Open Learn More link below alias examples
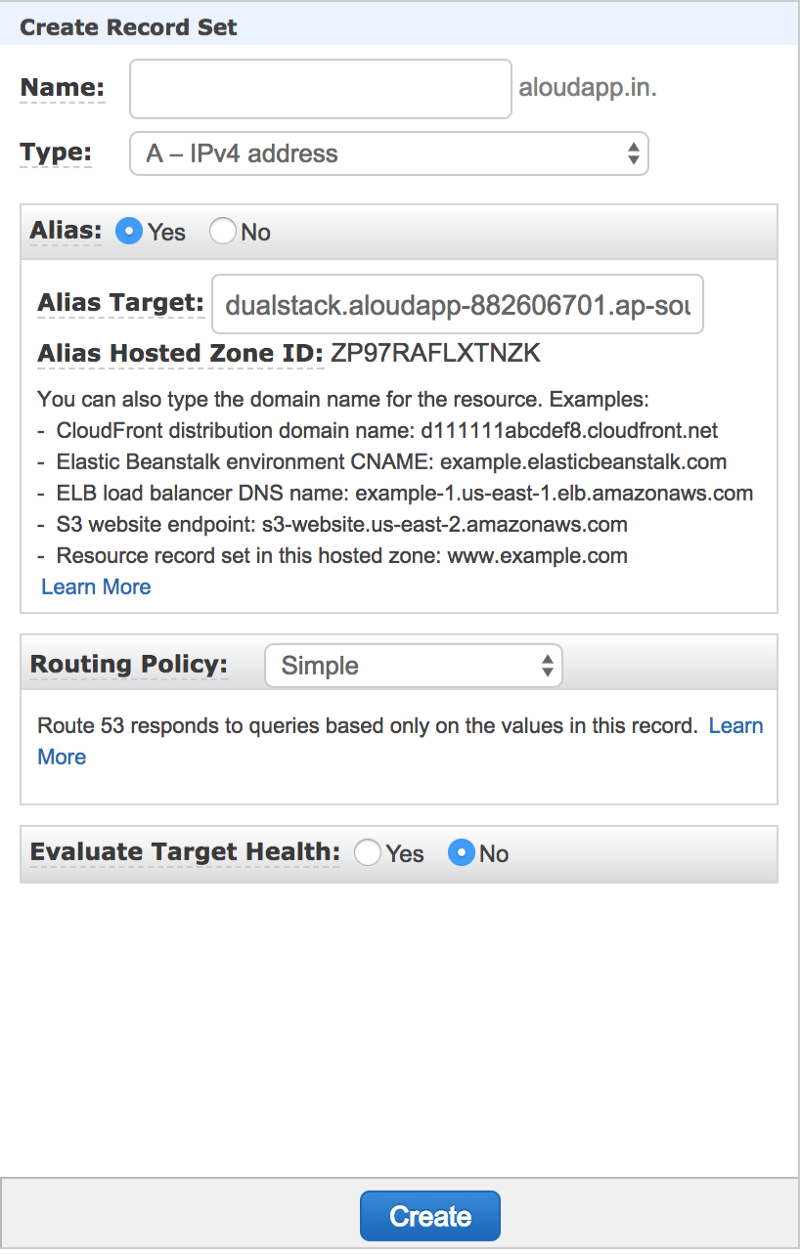800x1255 pixels. coord(96,587)
